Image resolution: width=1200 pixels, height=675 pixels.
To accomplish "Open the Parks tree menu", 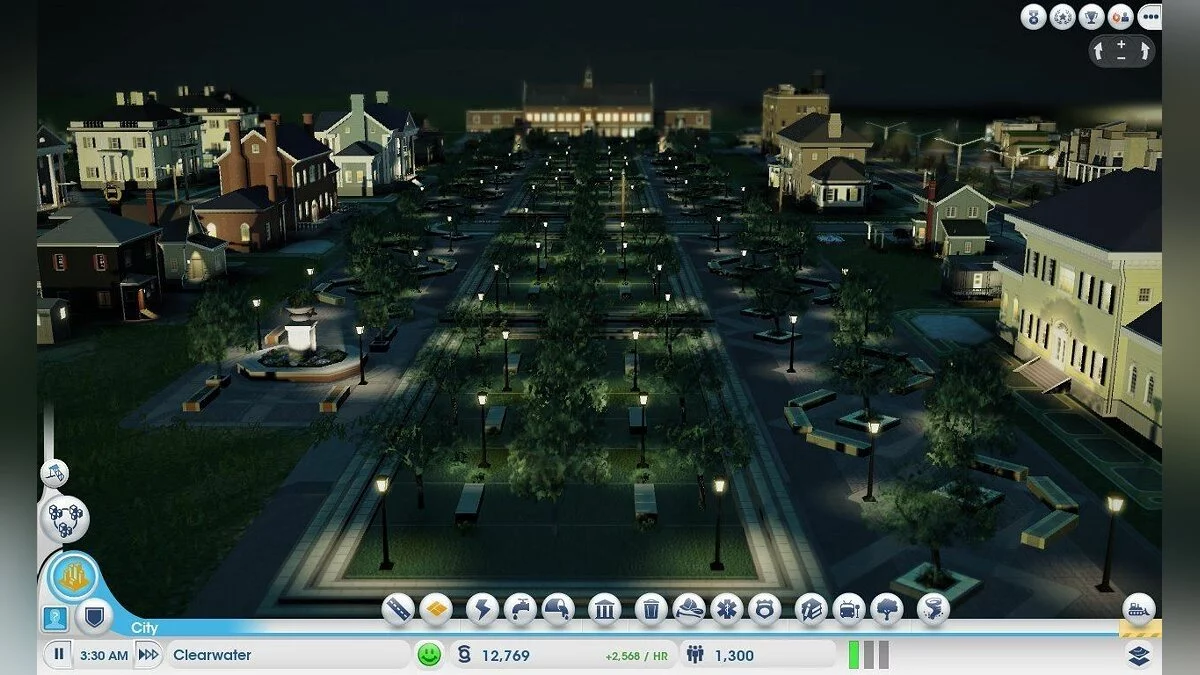I will [887, 609].
